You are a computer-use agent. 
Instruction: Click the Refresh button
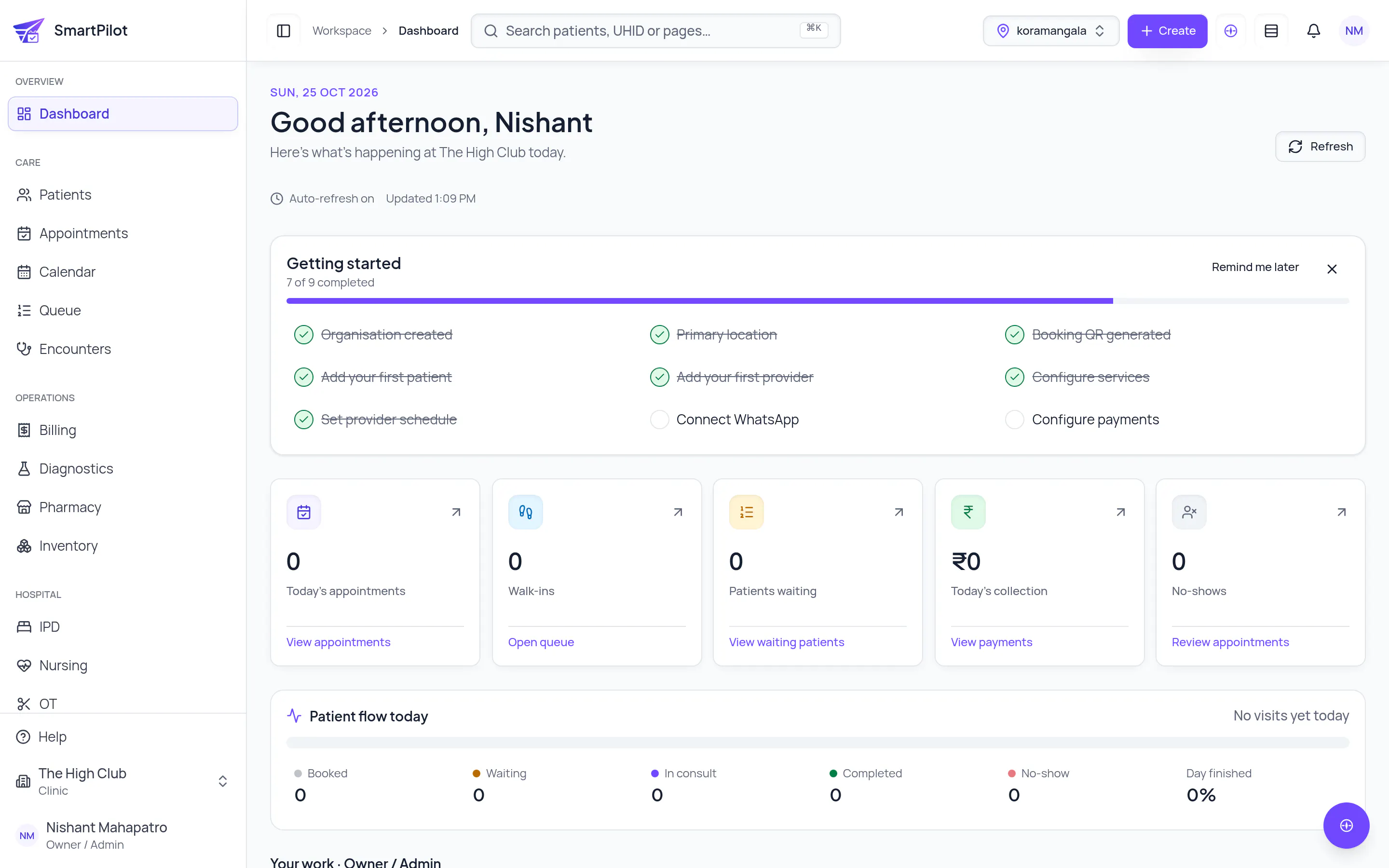[x=1320, y=147]
